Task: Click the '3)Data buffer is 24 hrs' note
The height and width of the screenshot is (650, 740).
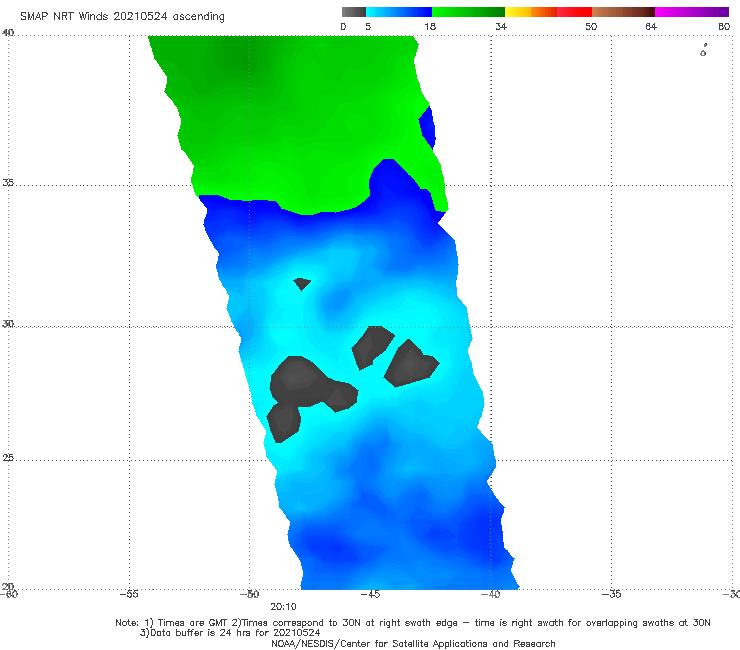Action: pos(230,633)
